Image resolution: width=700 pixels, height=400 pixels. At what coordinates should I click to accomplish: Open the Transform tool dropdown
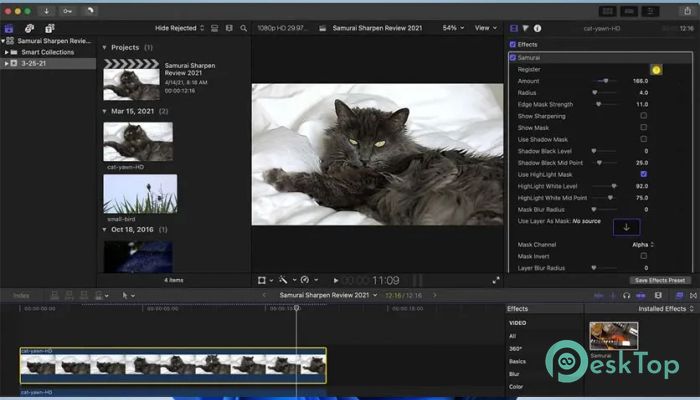[265, 280]
